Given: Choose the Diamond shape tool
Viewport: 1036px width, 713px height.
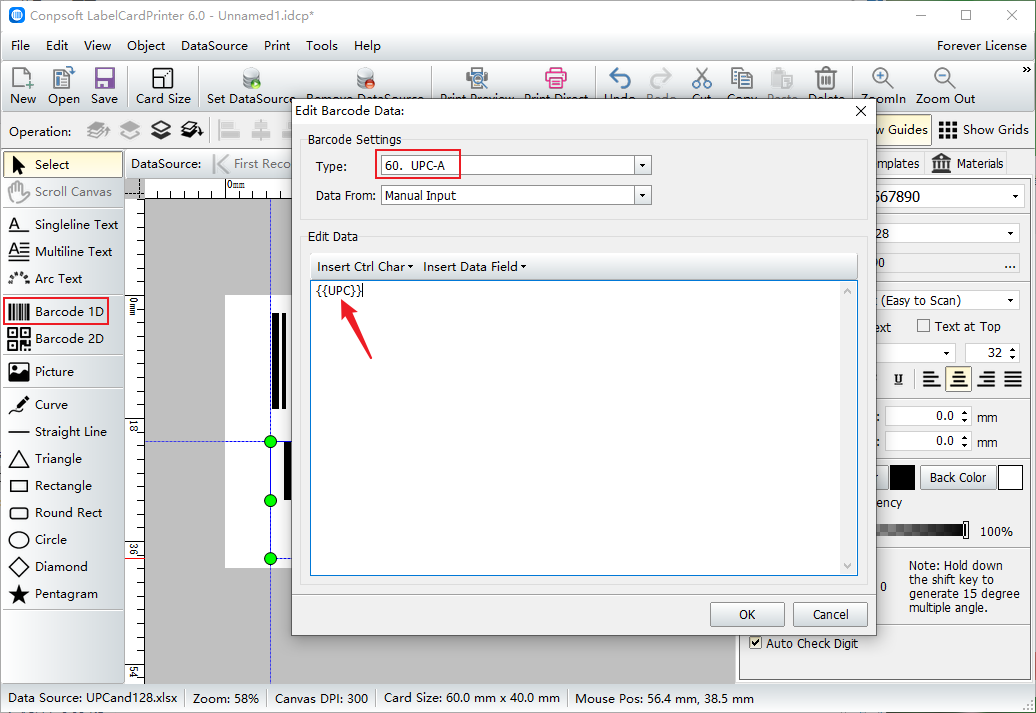Looking at the screenshot, I should pos(63,567).
